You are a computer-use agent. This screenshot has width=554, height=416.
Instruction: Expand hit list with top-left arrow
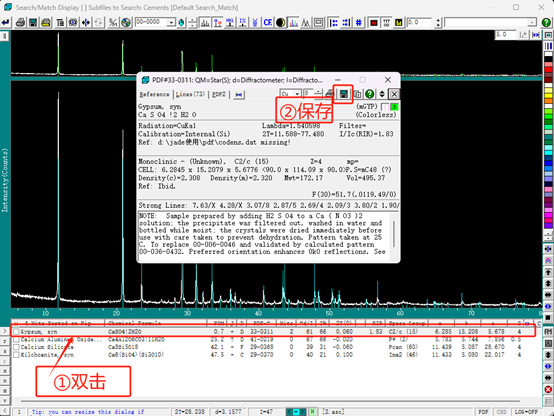pyautogui.click(x=5, y=331)
